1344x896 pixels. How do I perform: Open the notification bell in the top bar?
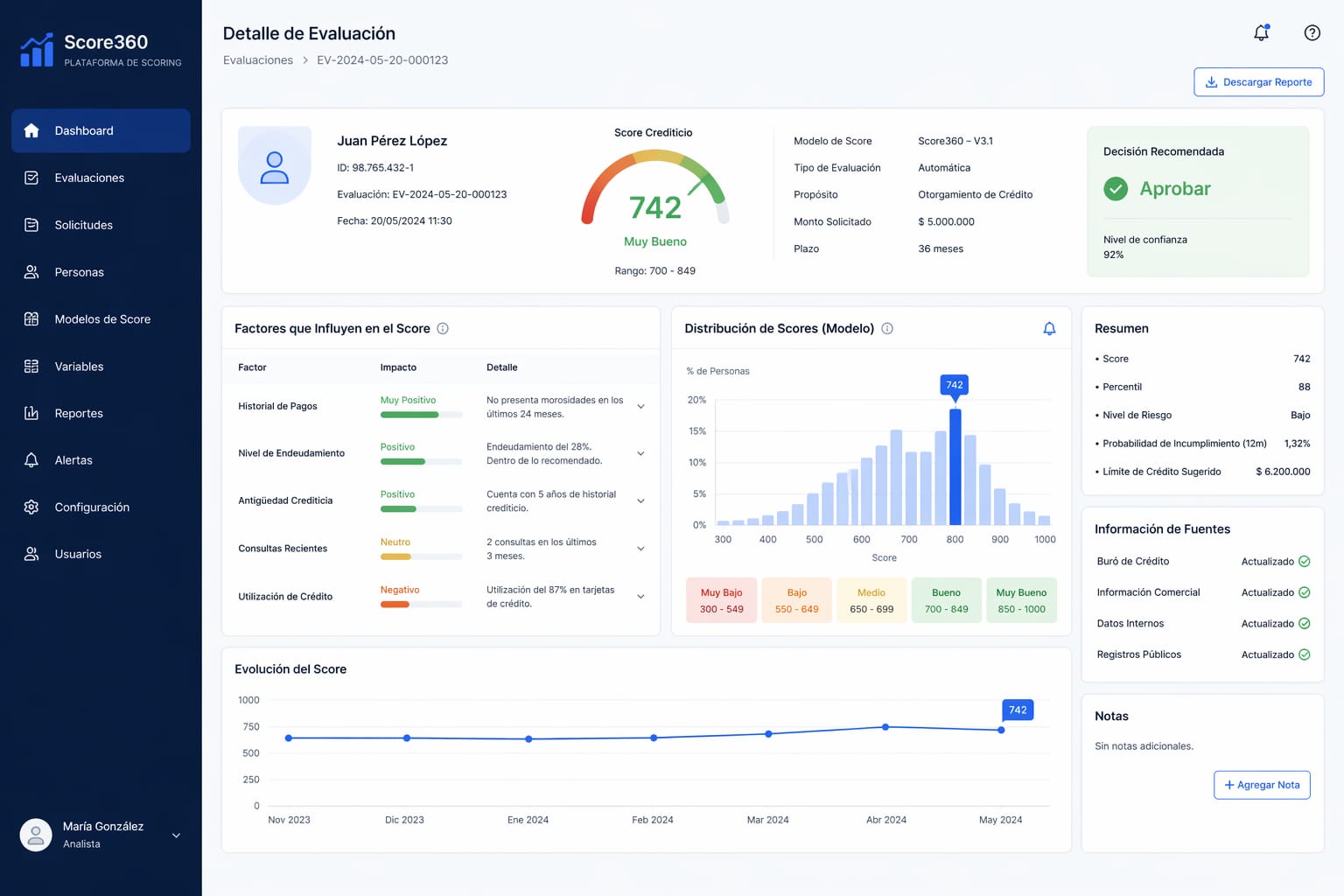point(1261,31)
